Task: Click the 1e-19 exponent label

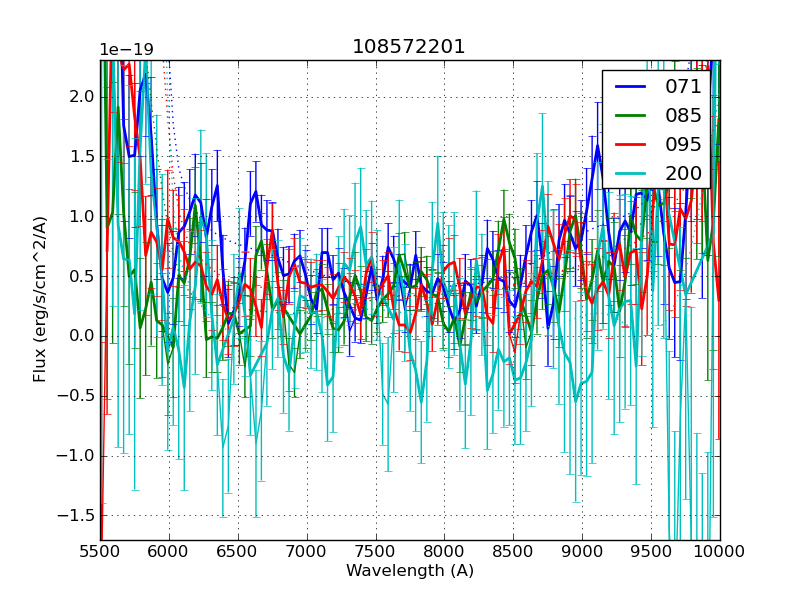Action: click(126, 50)
